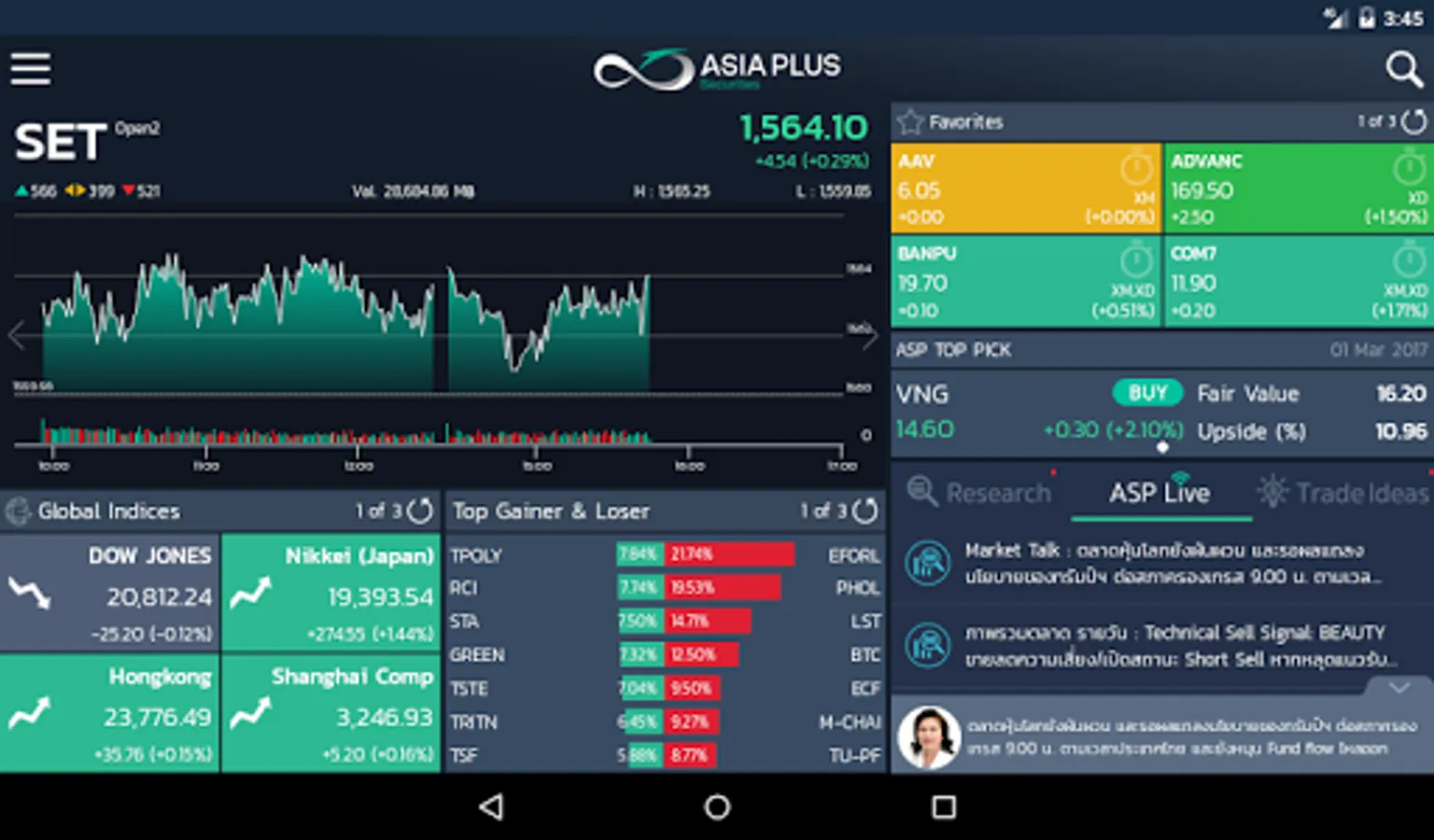This screenshot has height=840, width=1434.
Task: Tap the TPOLY 7.84% gainer bar
Action: 640,554
